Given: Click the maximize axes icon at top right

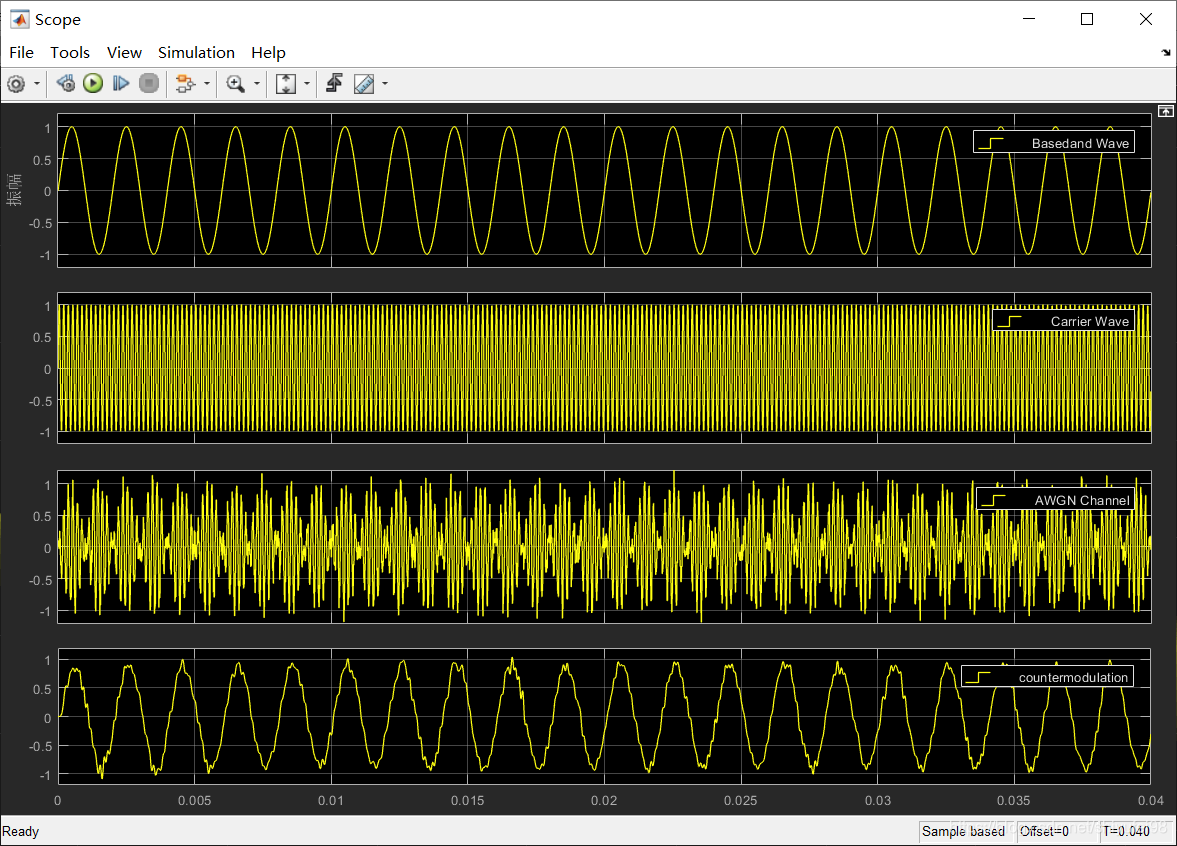Looking at the screenshot, I should (1165, 111).
